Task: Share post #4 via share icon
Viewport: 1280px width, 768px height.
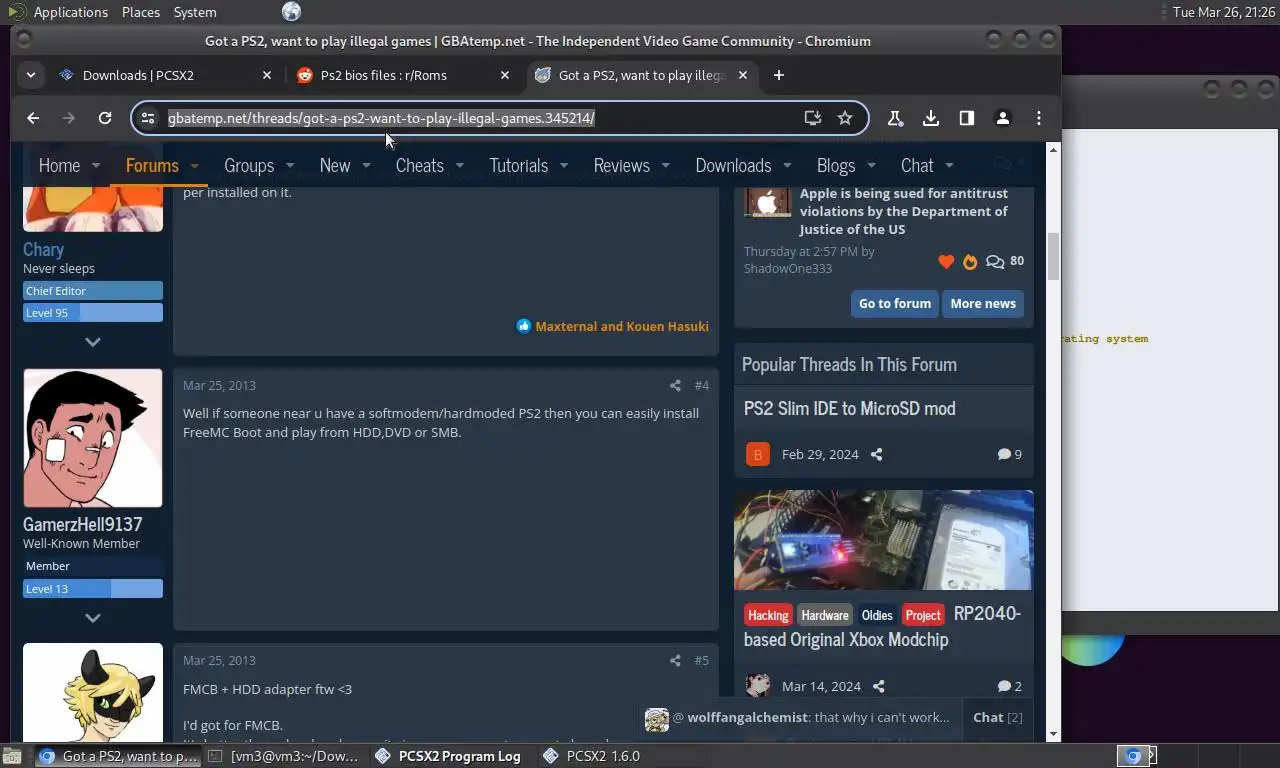Action: pos(675,385)
